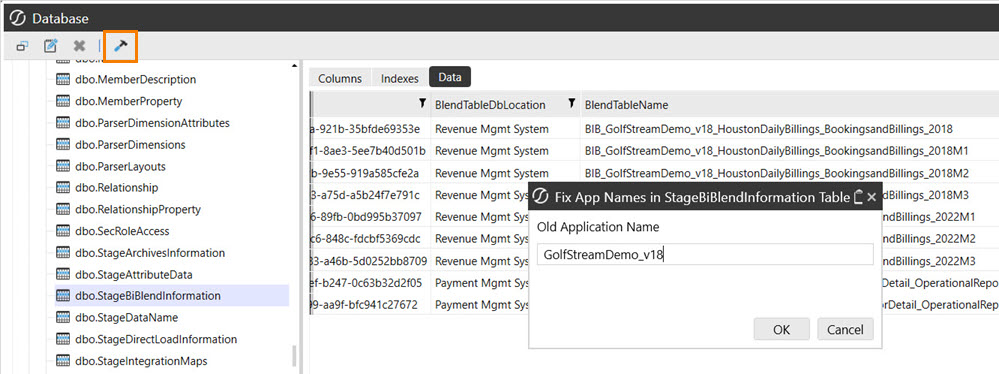Click the overlapping windows toolbar icon

tap(22, 46)
